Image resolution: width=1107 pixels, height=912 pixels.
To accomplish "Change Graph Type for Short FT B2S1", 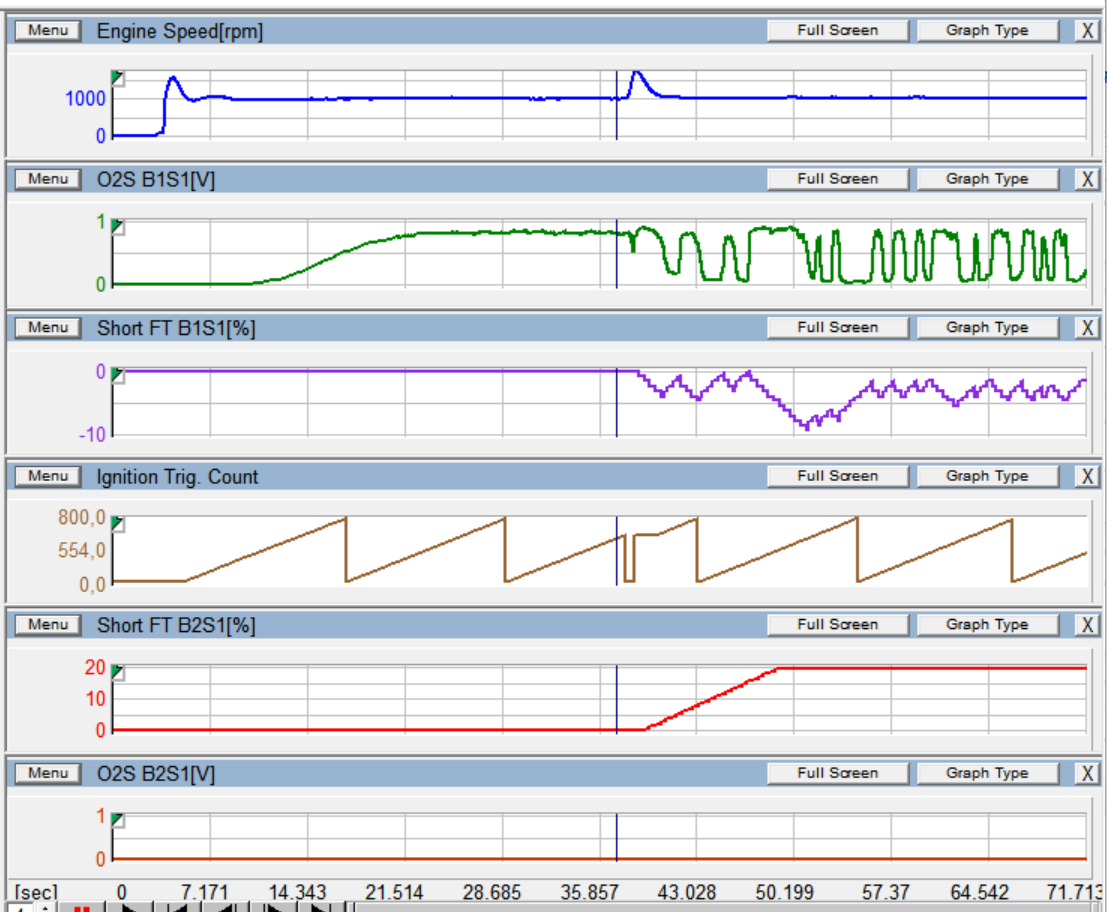I will [986, 625].
